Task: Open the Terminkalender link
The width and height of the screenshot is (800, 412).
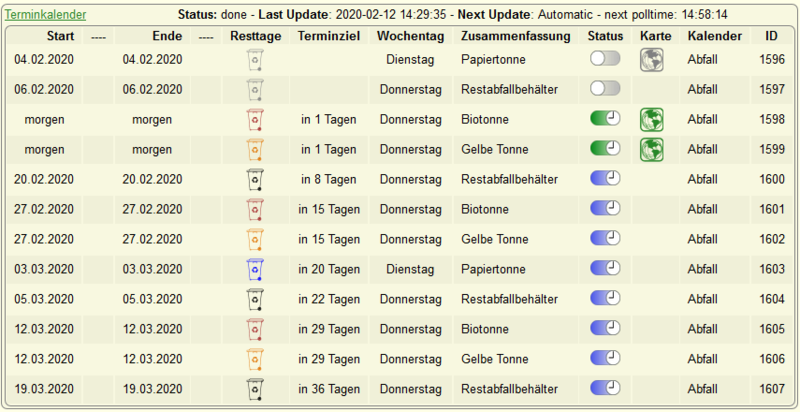Action: (45, 15)
